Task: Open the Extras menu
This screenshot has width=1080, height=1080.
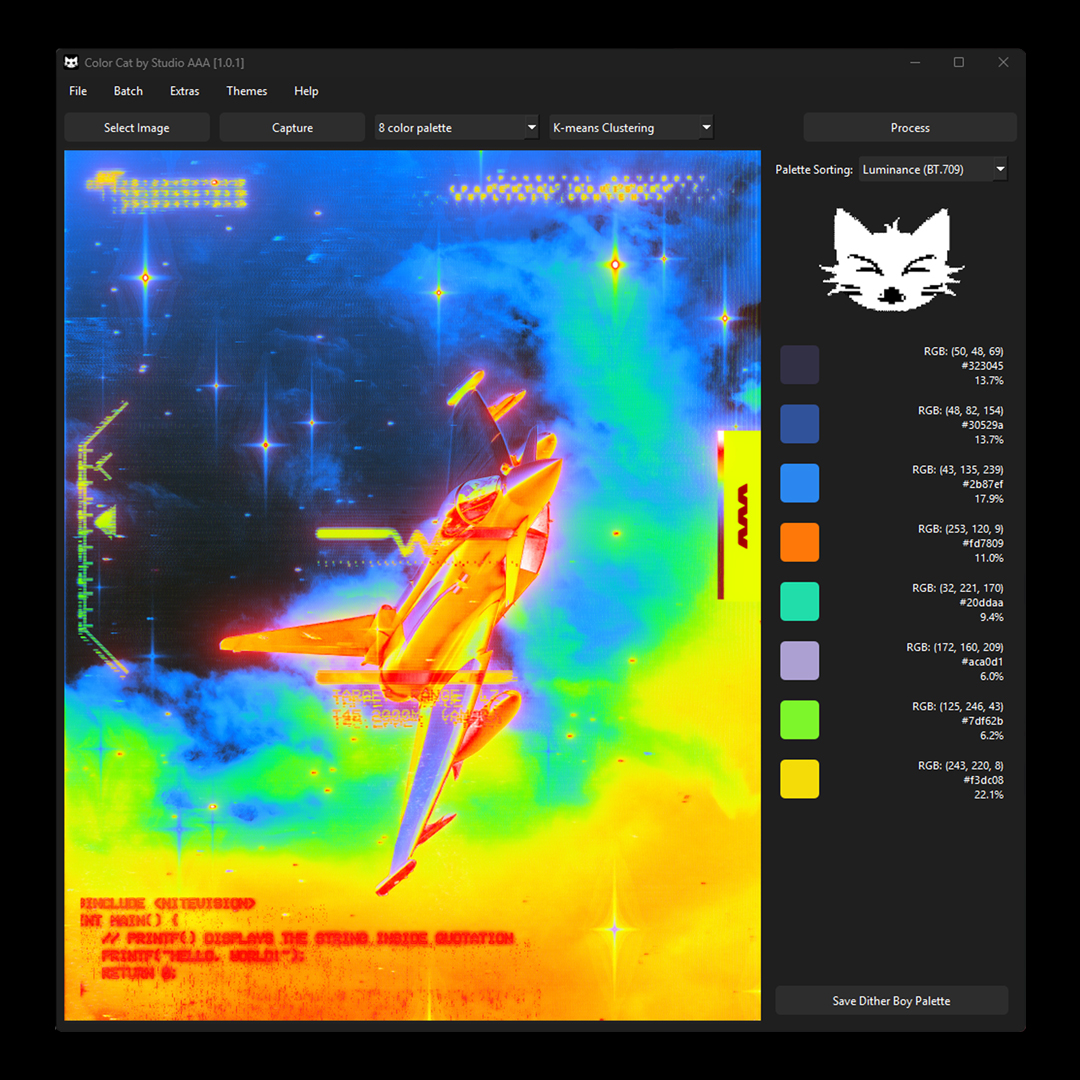Action: click(x=184, y=91)
